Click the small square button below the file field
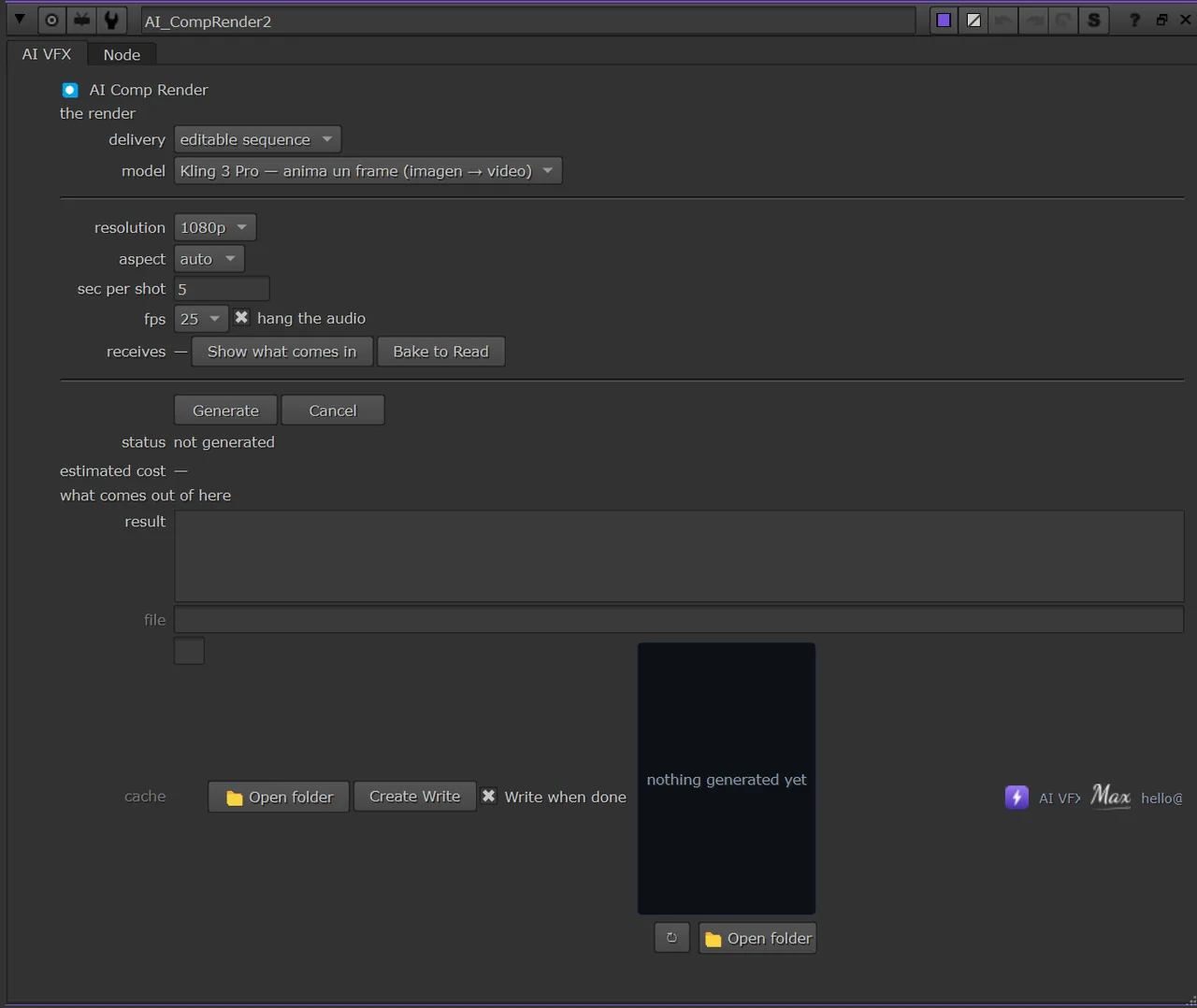The image size is (1197, 1008). 189,651
